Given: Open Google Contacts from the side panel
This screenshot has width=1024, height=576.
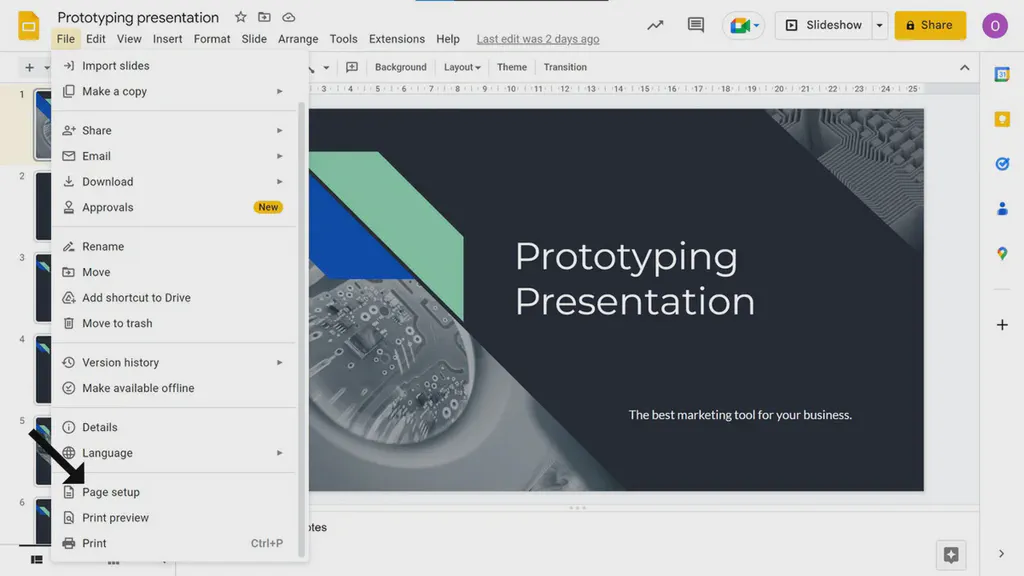Looking at the screenshot, I should [1002, 209].
